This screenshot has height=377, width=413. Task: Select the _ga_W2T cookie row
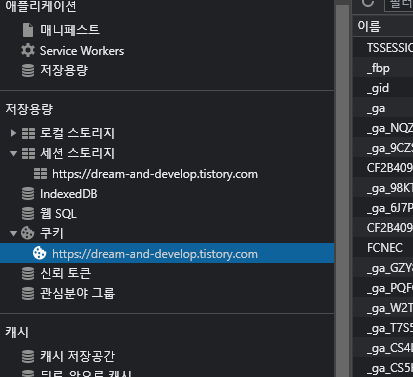tap(383, 308)
